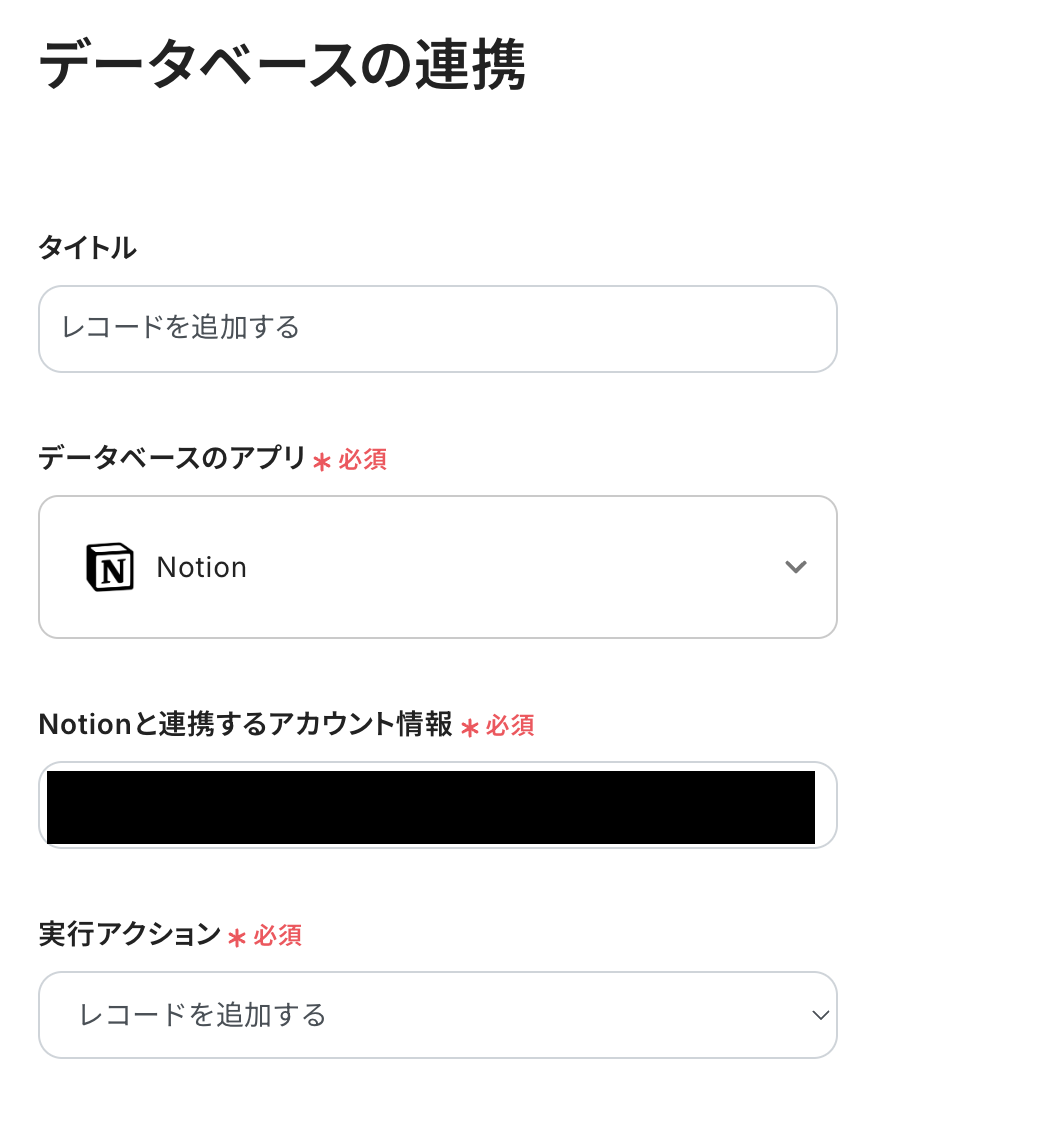Click the Notion text in app selector
The height and width of the screenshot is (1134, 1058).
click(x=201, y=567)
